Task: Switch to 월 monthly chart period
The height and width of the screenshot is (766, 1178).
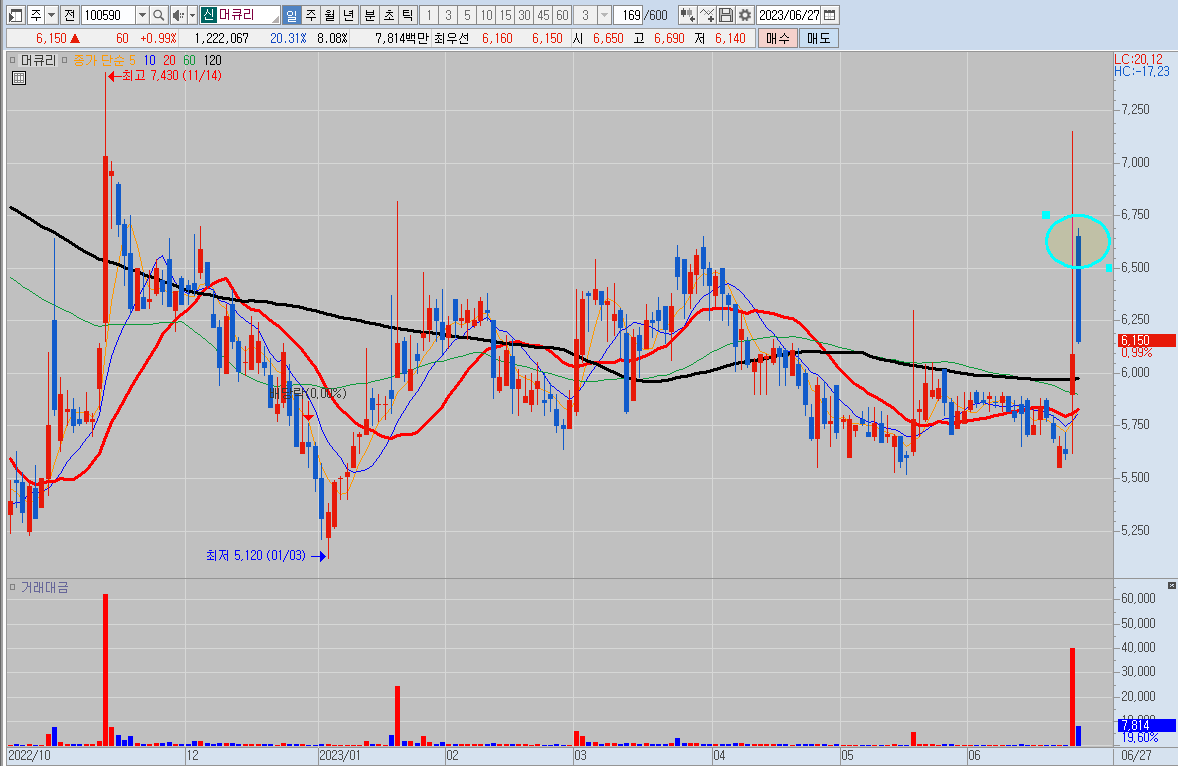Action: coord(329,15)
